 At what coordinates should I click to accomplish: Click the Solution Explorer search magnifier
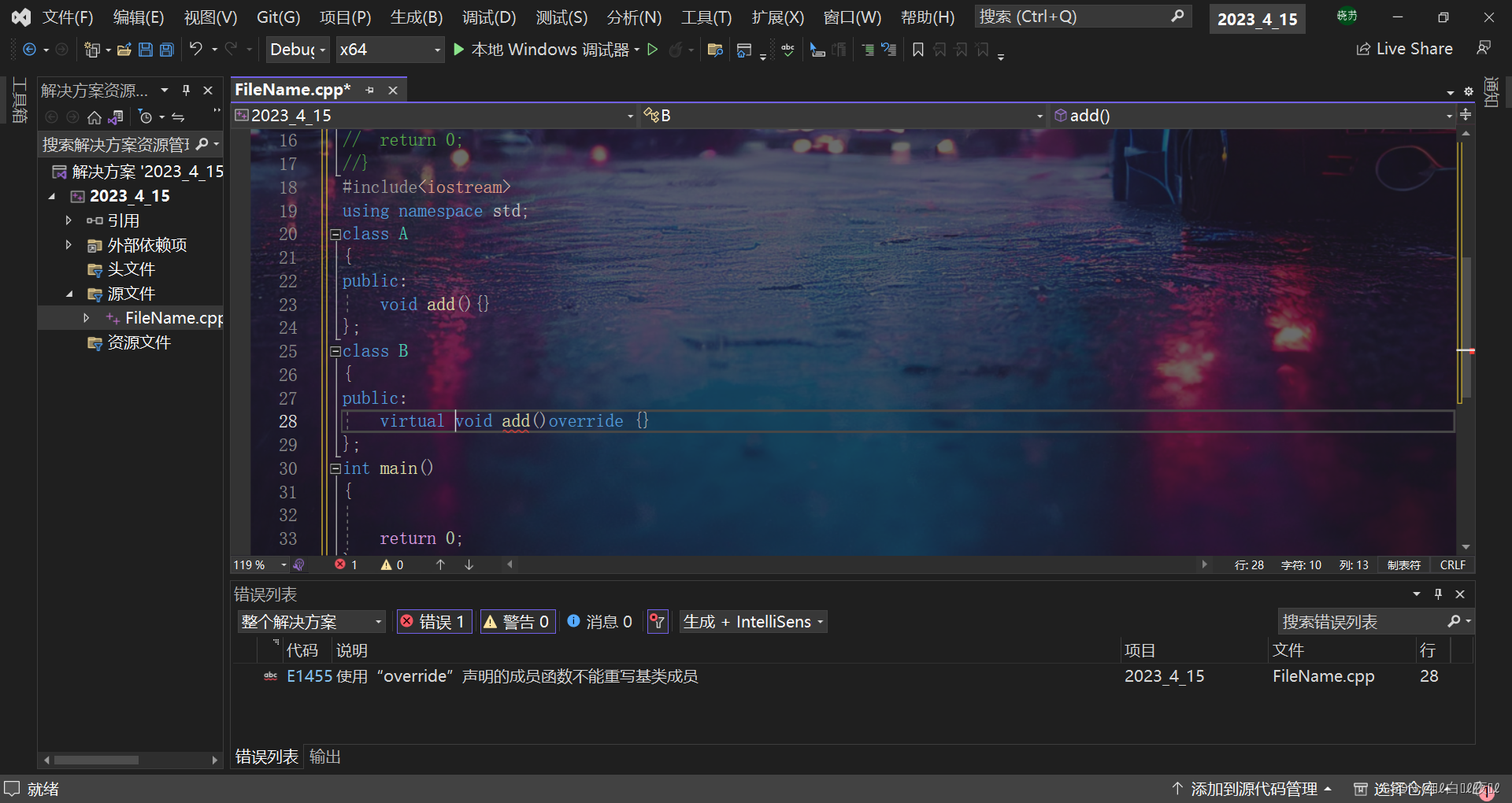202,144
